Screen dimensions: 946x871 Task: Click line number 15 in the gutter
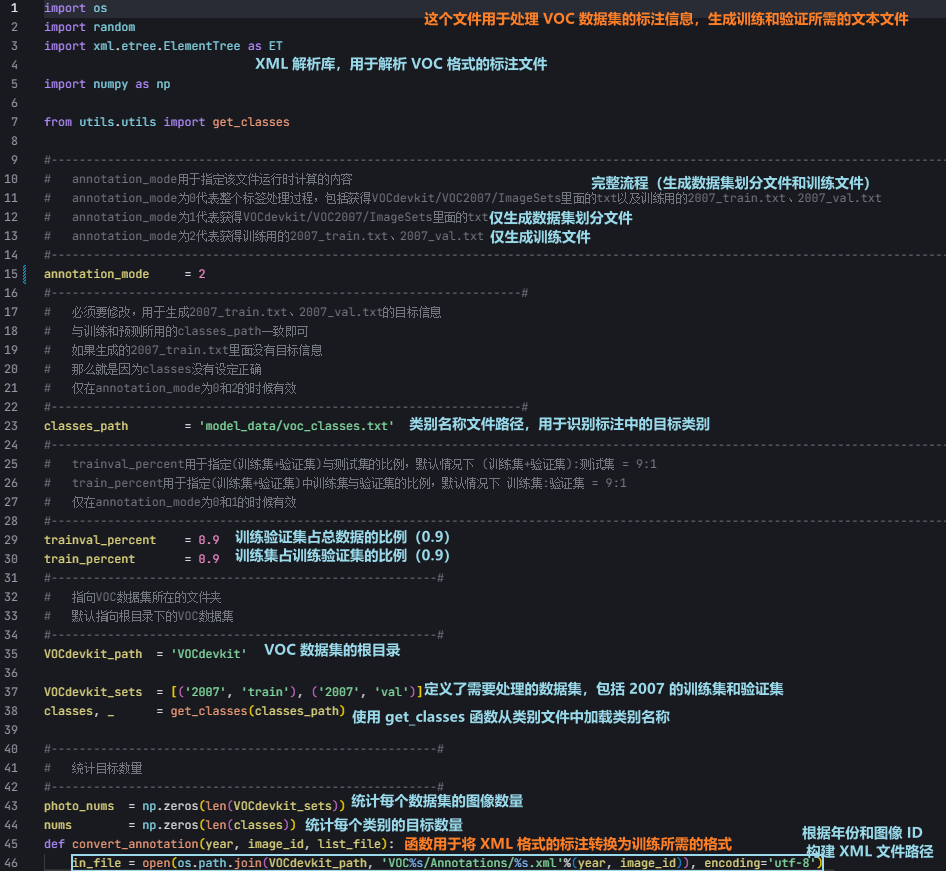click(x=13, y=273)
